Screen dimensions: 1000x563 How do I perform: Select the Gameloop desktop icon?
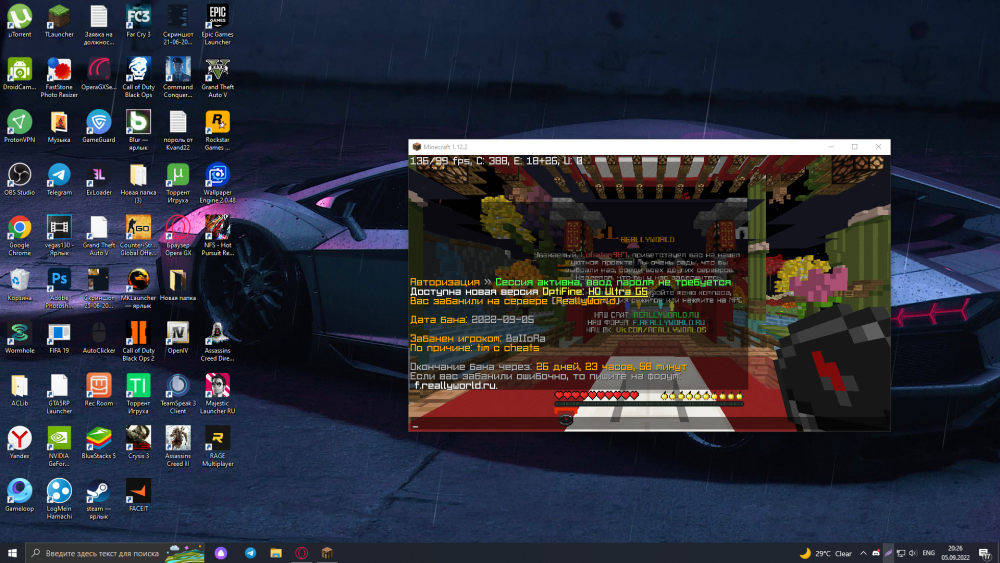click(x=20, y=496)
